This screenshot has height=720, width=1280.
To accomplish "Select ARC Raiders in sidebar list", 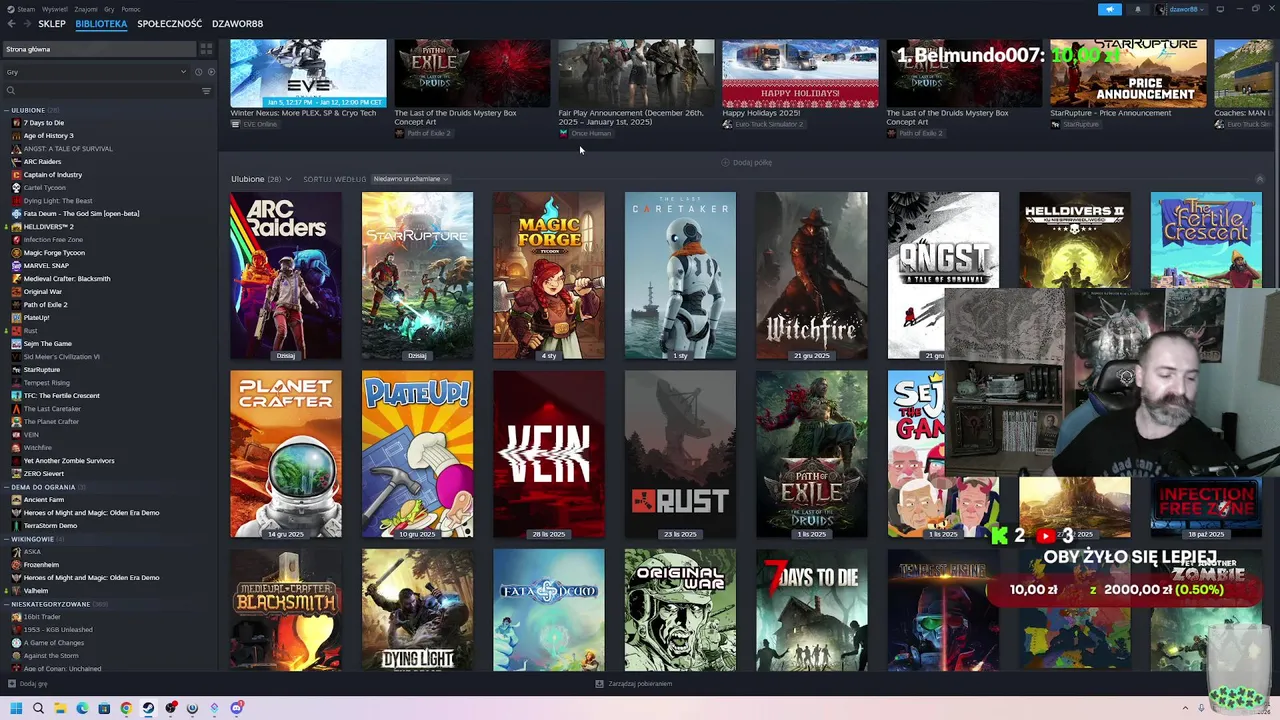I will (x=42, y=162).
